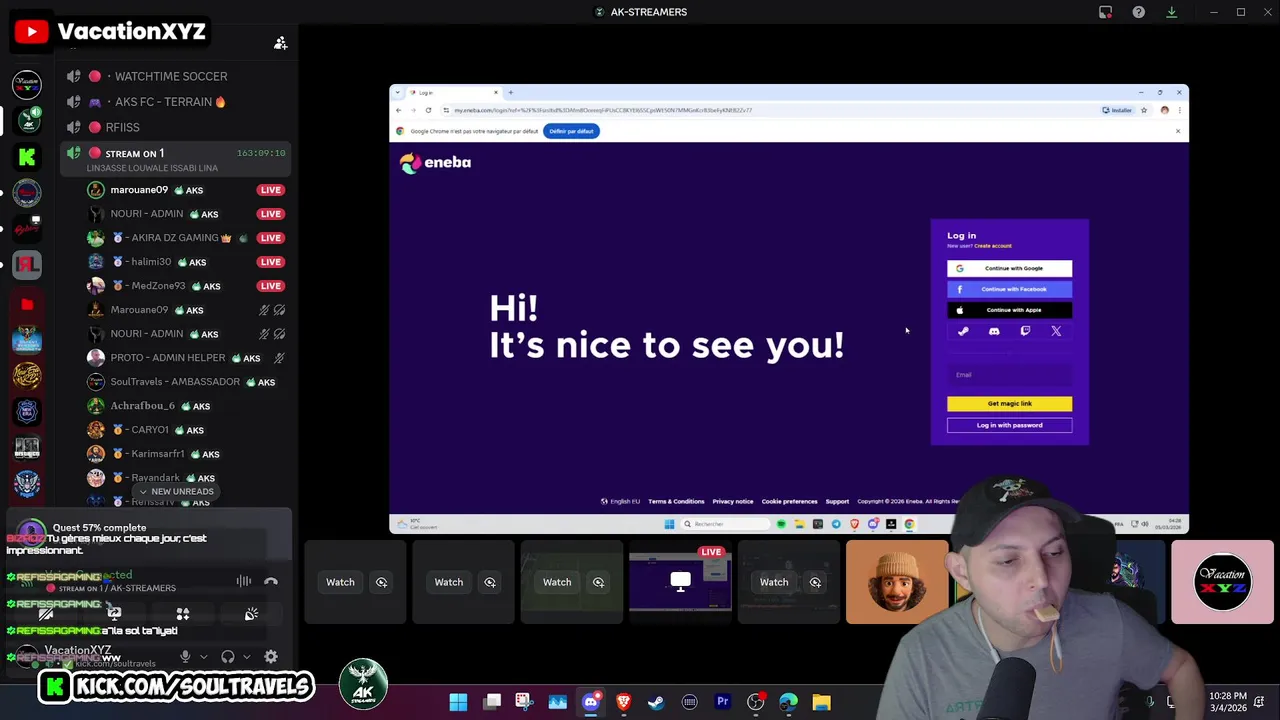This screenshot has width=1280, height=720.
Task: Open the Vacation XYZ participant tile
Action: click(1222, 582)
